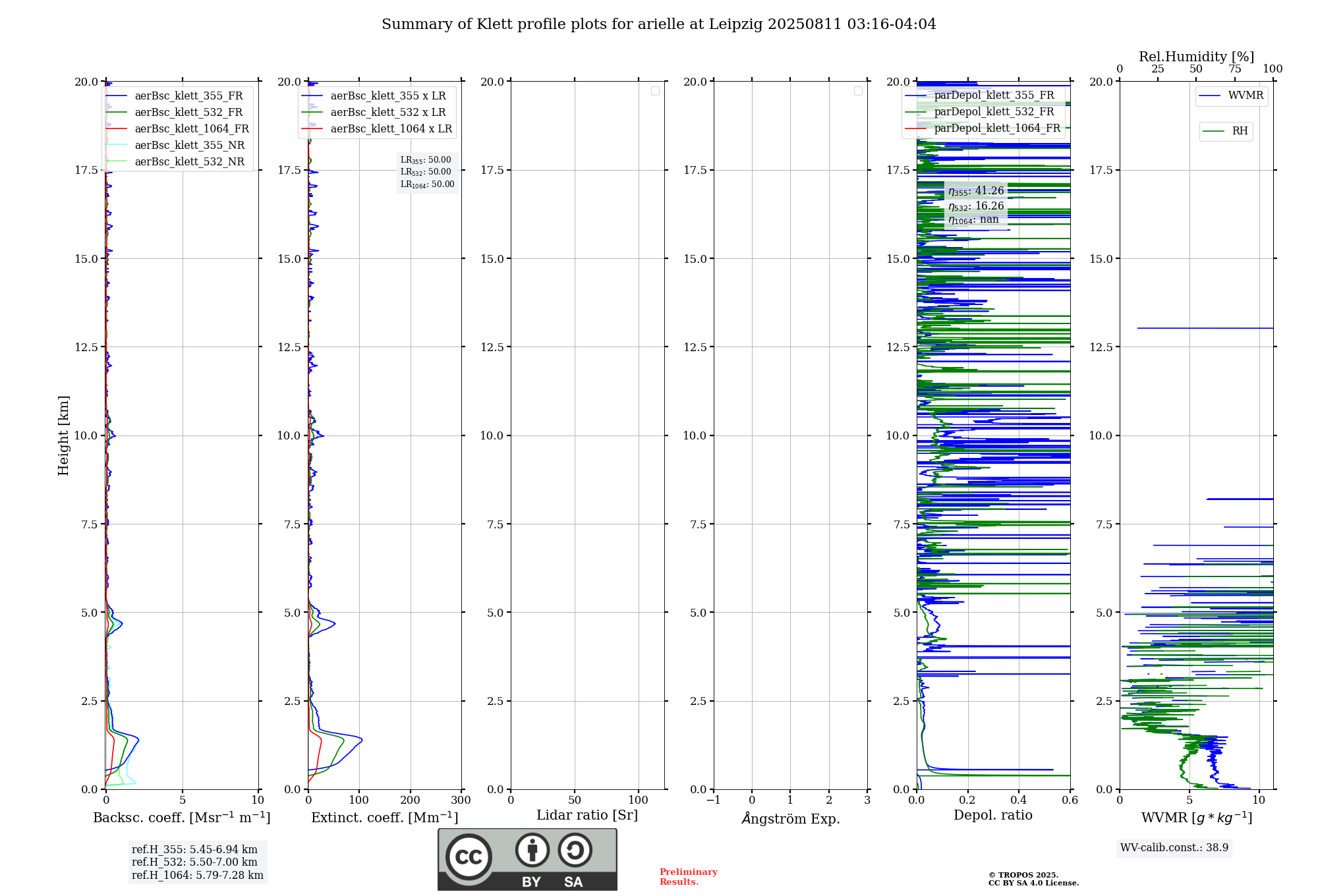Click the η355: 41.26 value
This screenshot has height=896, width=1318.
coord(976,191)
